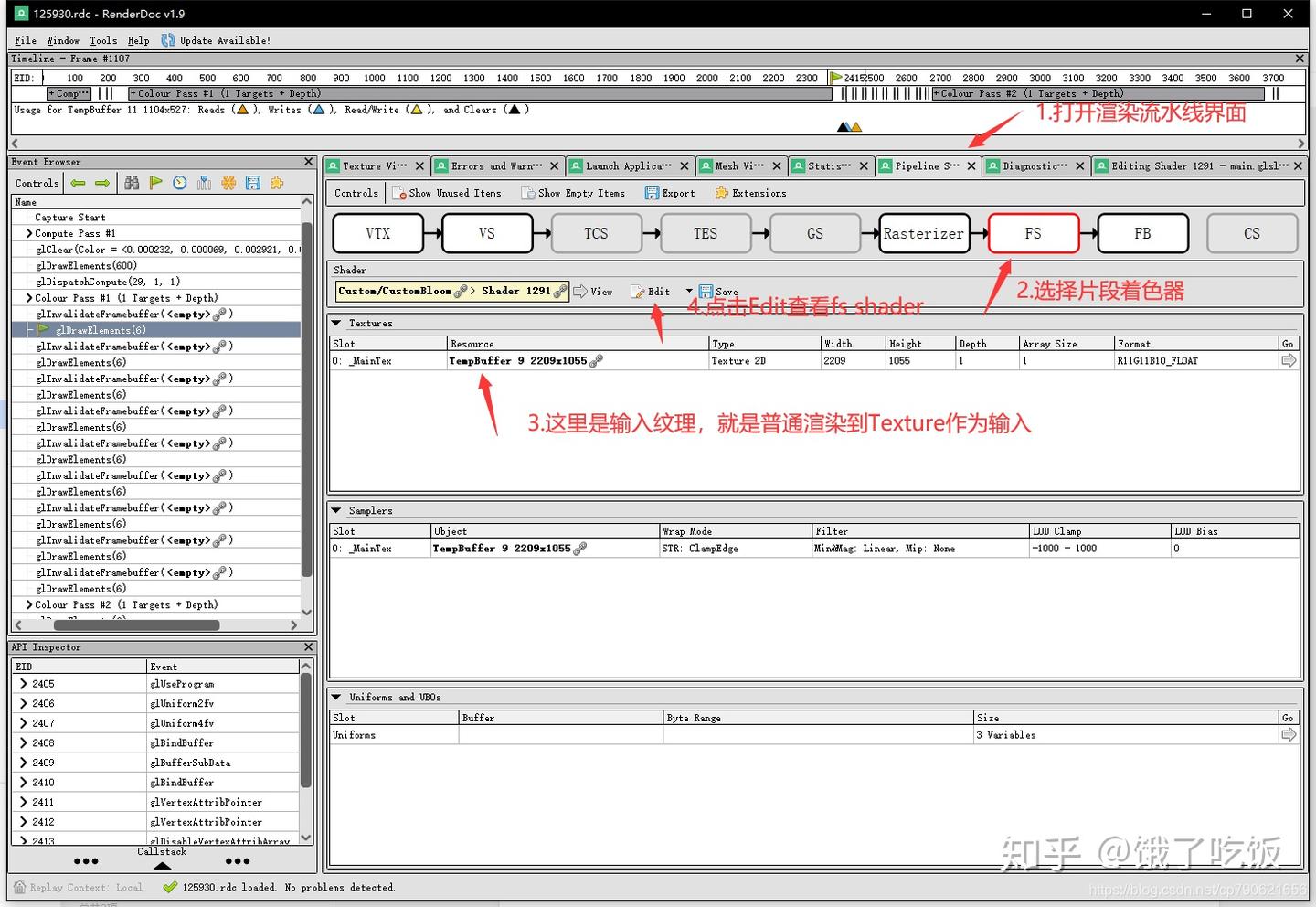Click the save icon in the Event Browser toolbar

pyautogui.click(x=253, y=183)
